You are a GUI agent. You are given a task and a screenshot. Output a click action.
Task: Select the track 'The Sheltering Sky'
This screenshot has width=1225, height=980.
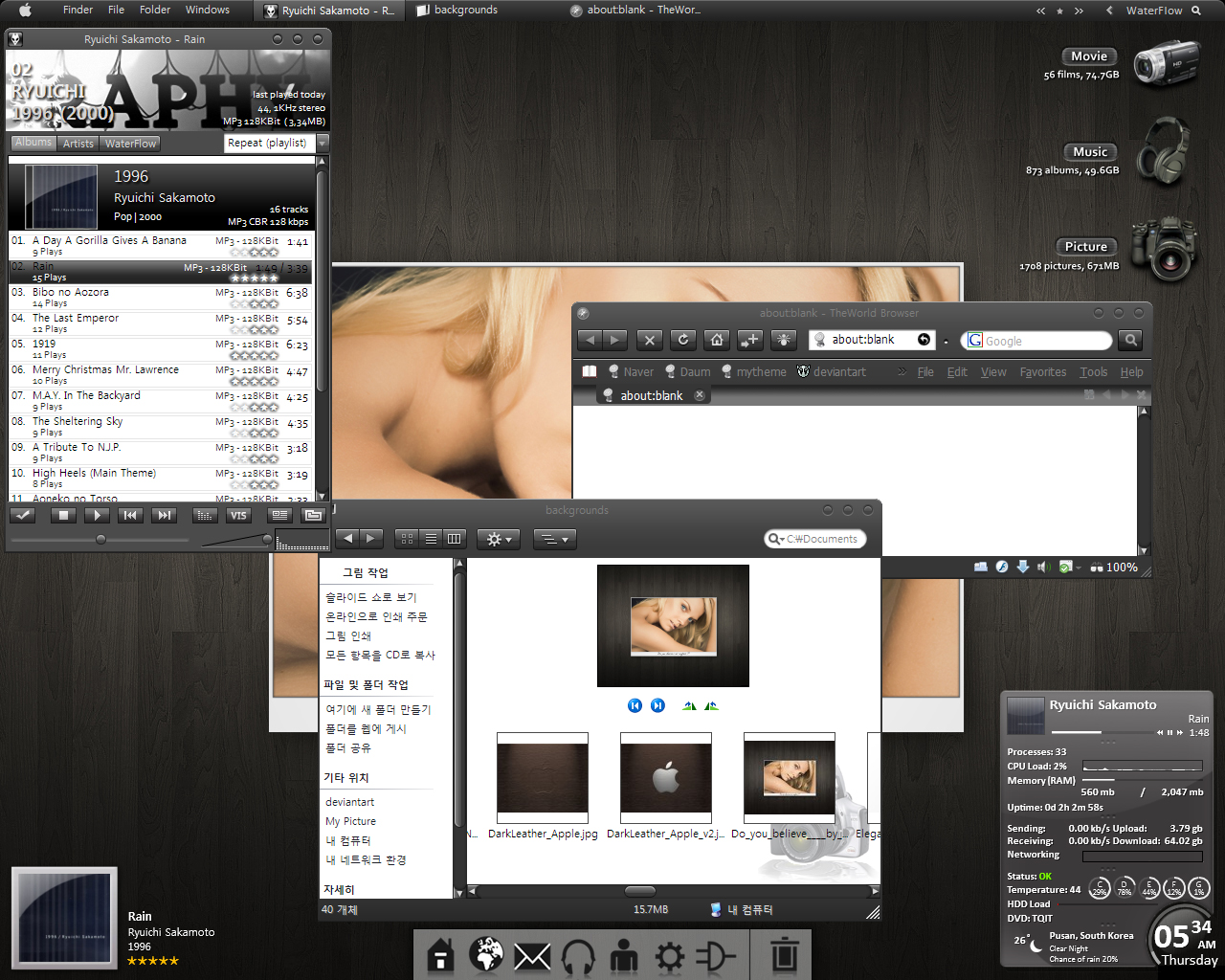(160, 427)
